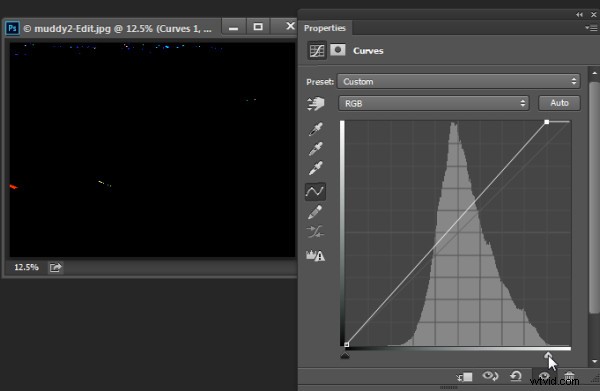The width and height of the screenshot is (600, 391).
Task: View the previous state eye icon
Action: 490,376
